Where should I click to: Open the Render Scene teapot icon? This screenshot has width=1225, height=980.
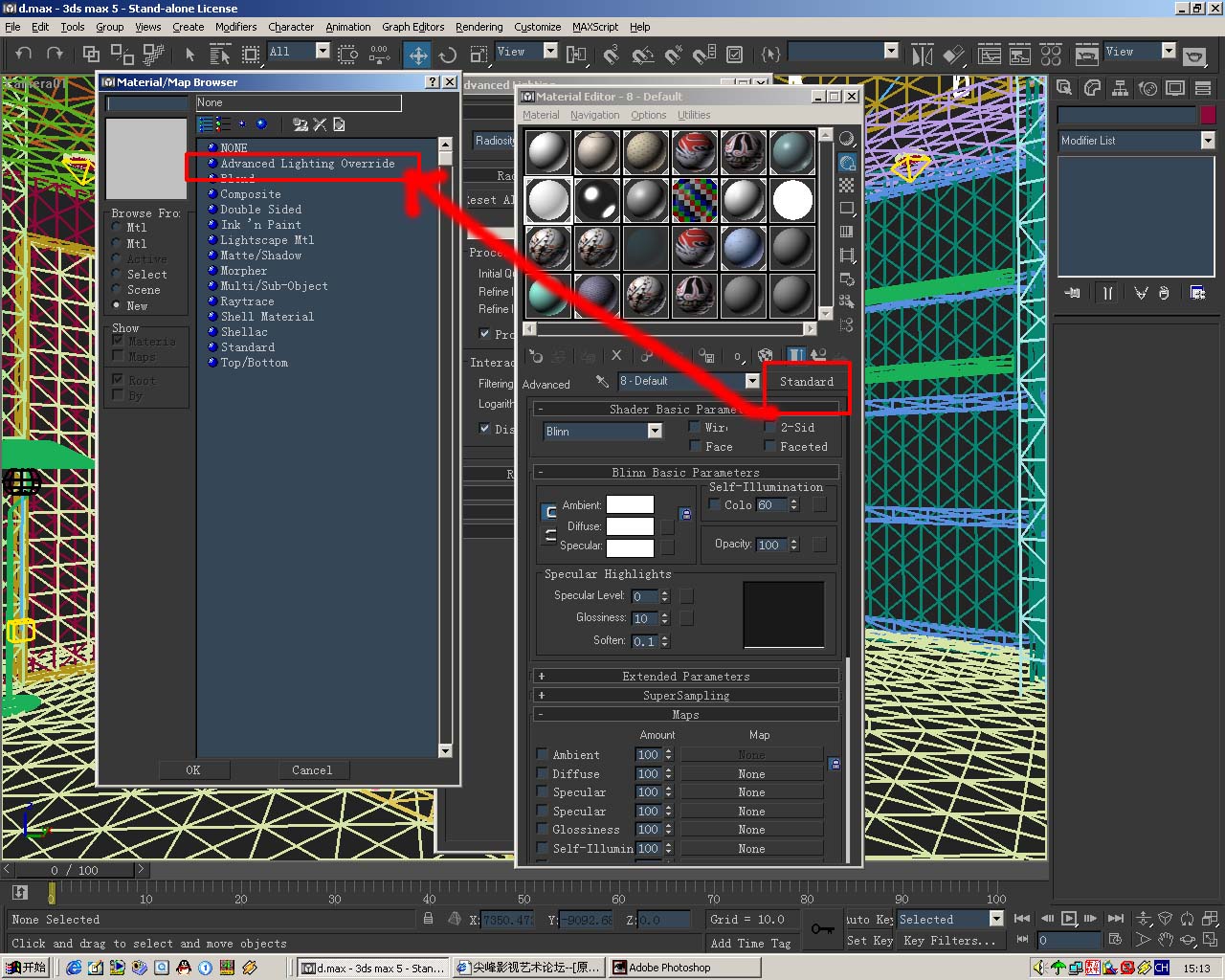[x=1086, y=54]
